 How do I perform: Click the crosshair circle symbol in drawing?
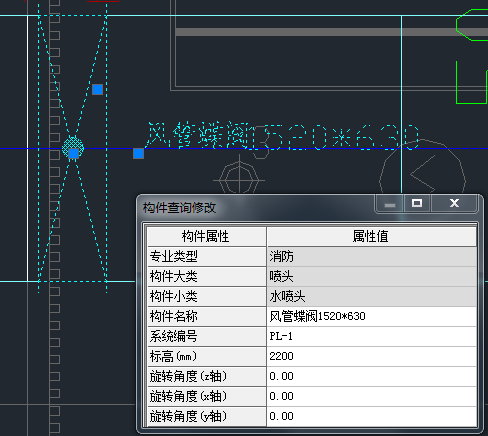pos(239,180)
